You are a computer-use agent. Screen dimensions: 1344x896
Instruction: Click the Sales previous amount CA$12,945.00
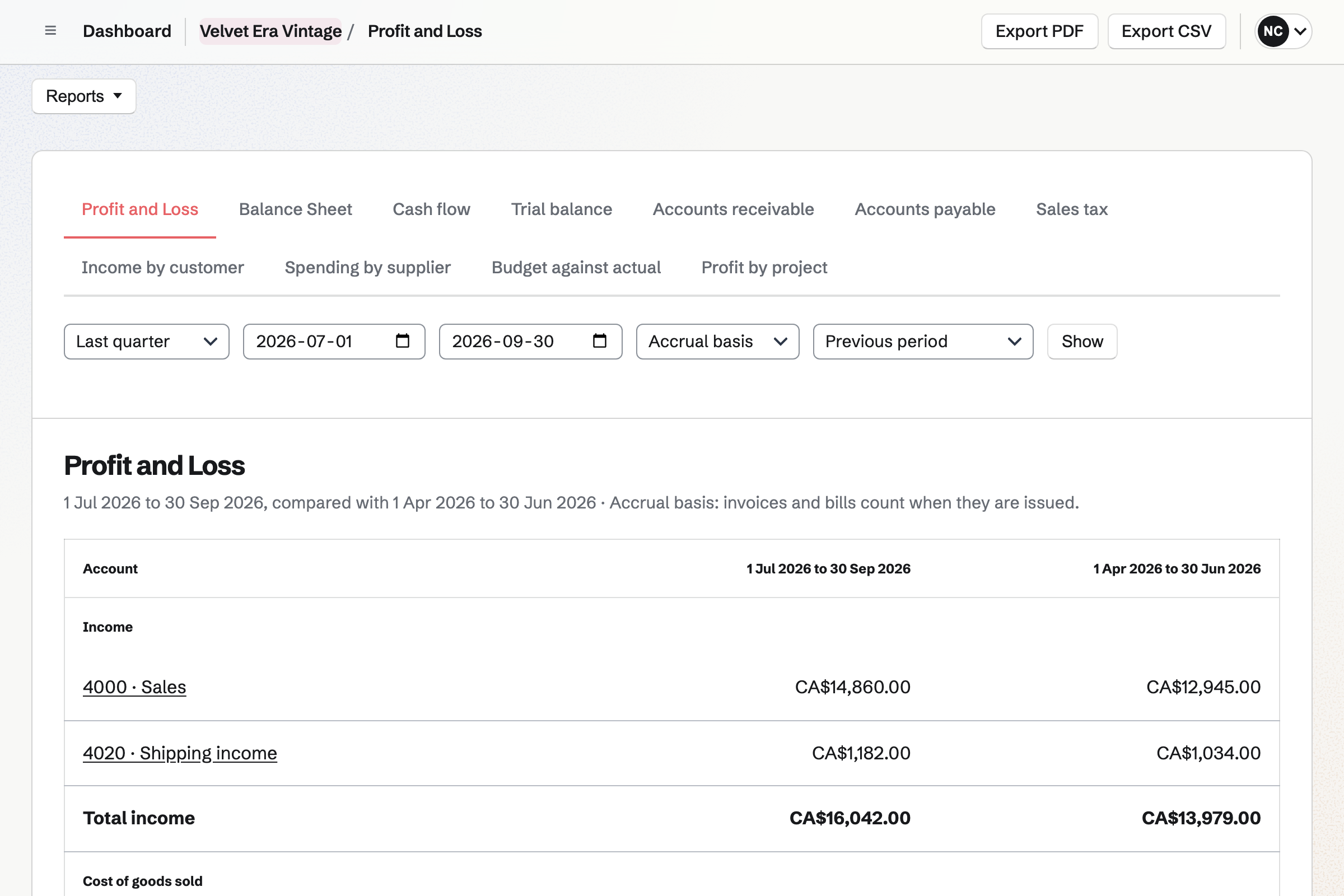tap(1203, 687)
